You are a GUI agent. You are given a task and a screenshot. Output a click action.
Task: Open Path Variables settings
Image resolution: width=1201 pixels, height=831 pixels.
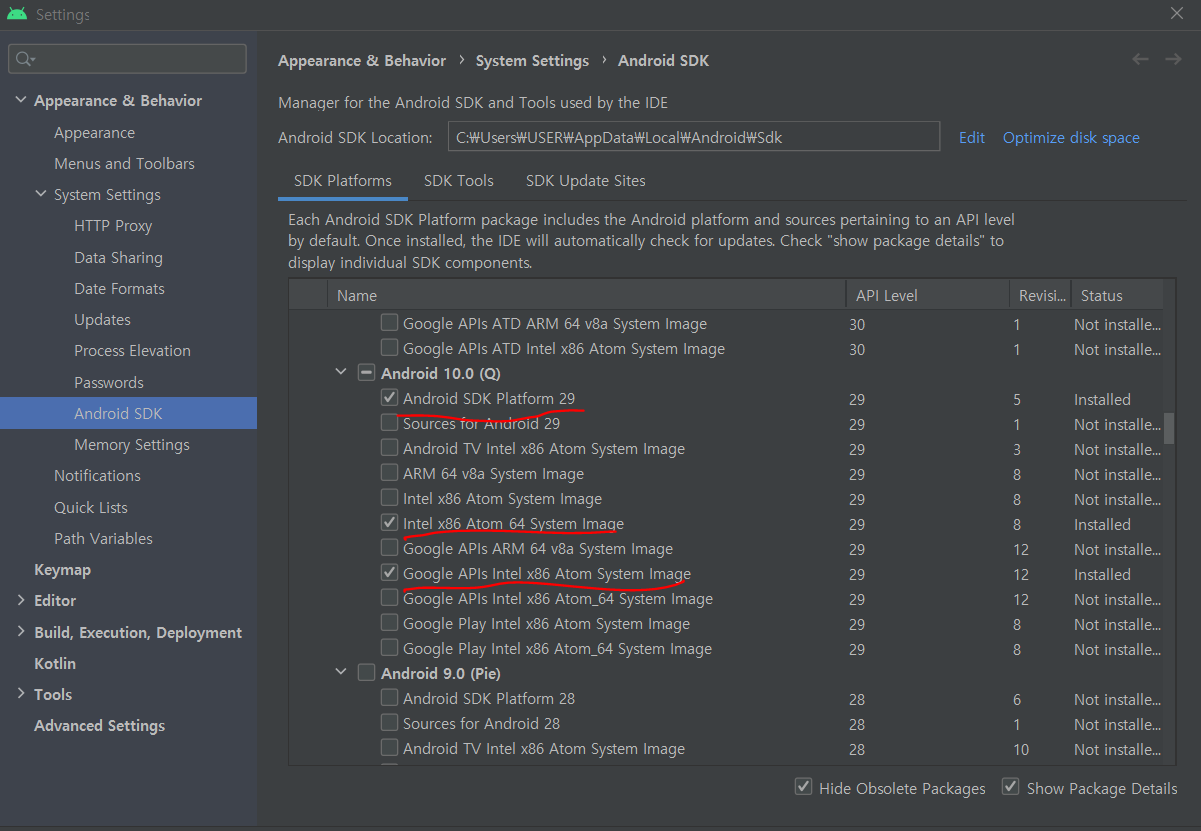point(103,539)
